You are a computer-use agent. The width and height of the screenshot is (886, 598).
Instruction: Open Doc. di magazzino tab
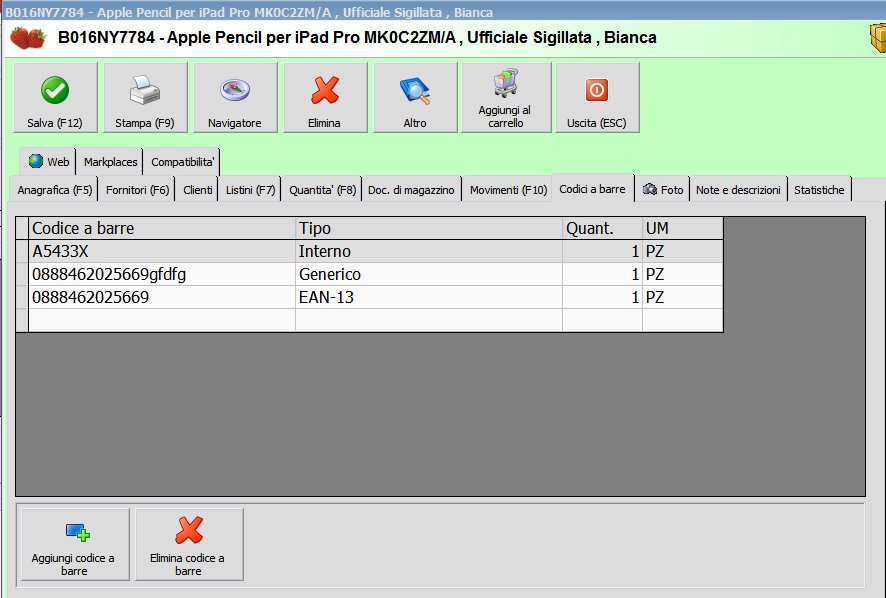tap(411, 190)
